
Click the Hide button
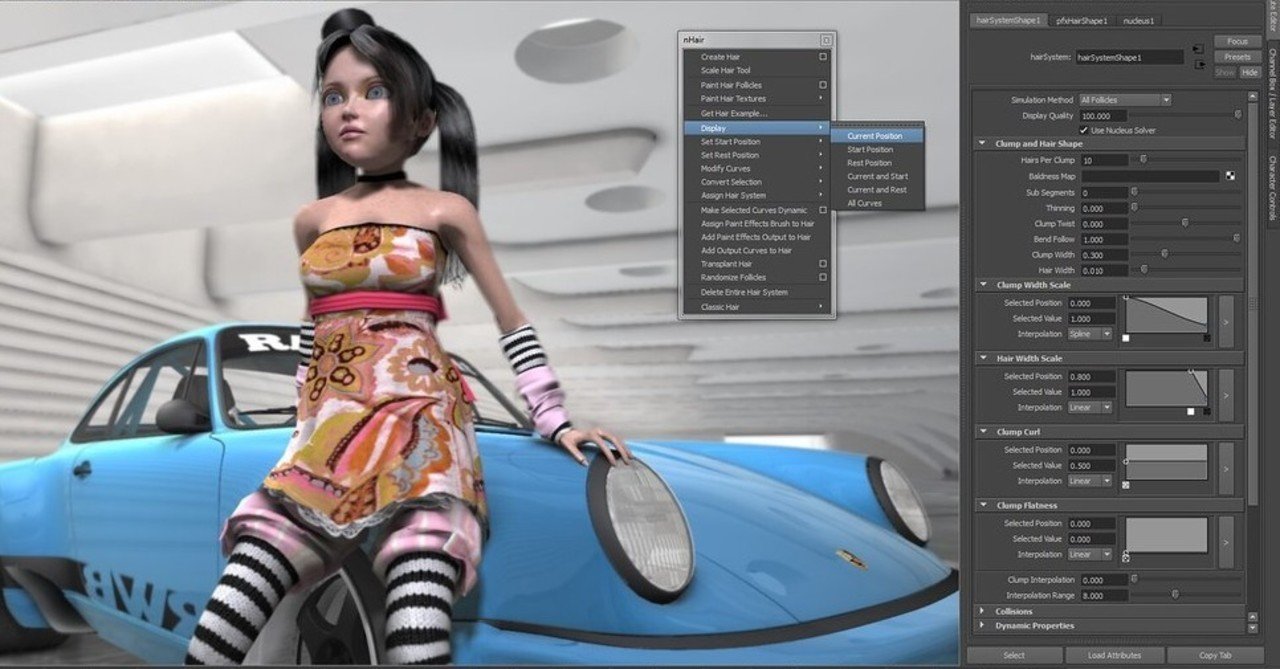1250,72
